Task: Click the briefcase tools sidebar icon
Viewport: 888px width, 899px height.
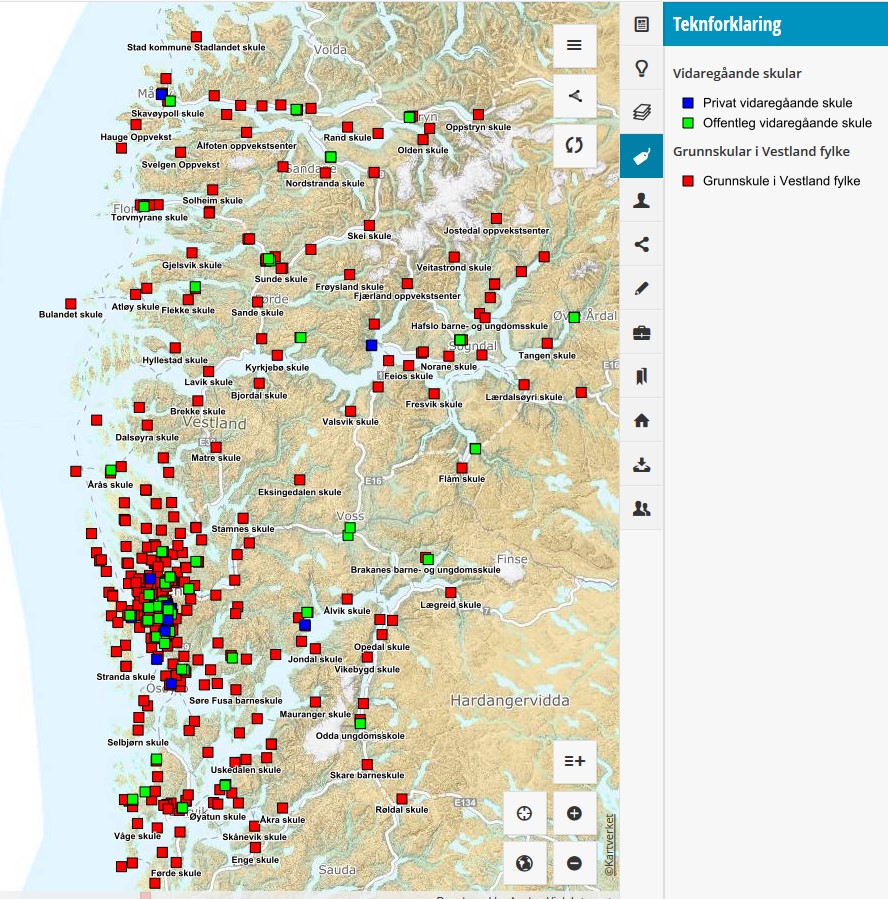Action: click(x=641, y=332)
